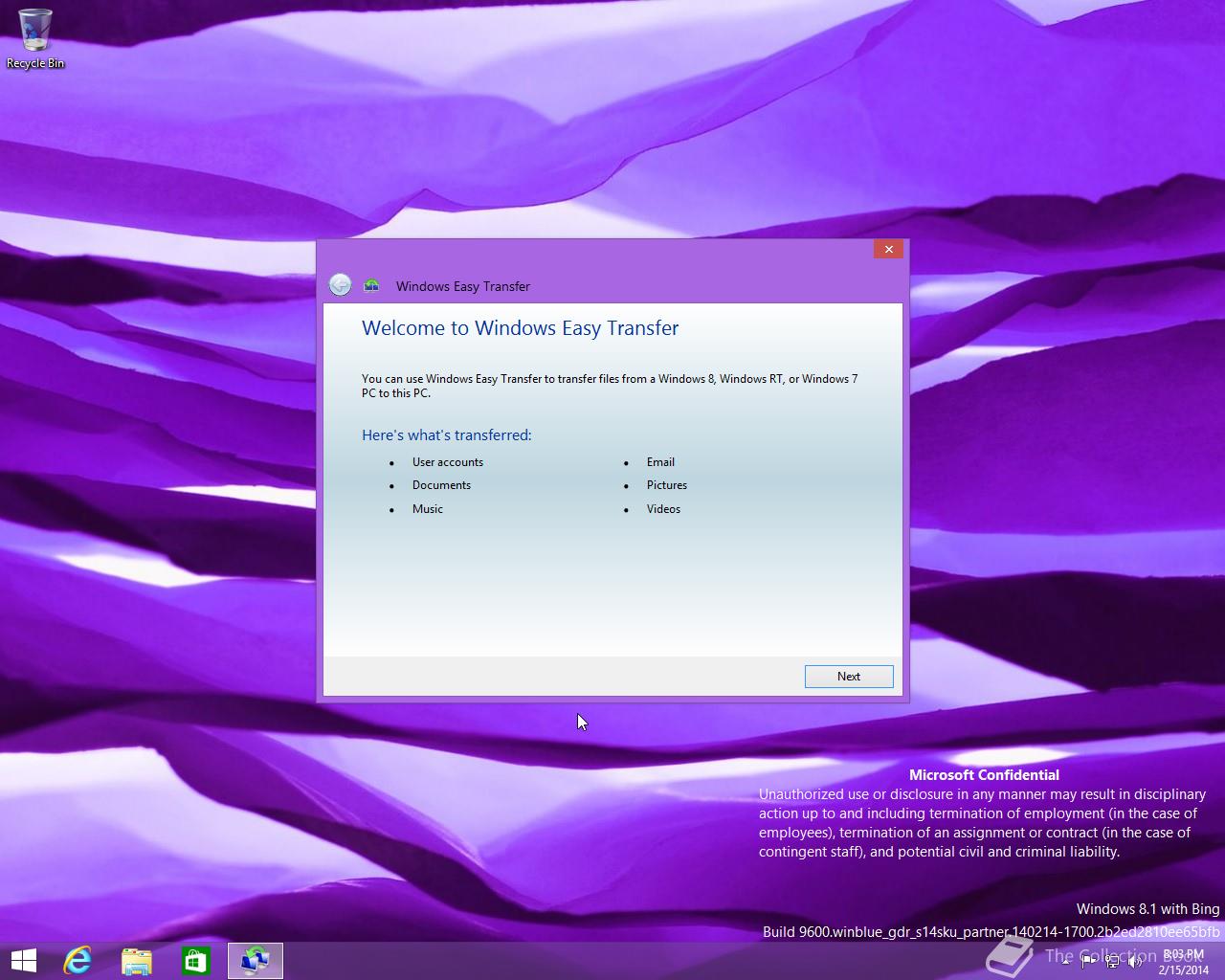Open the network tray icon
The width and height of the screenshot is (1225, 980).
(x=1111, y=962)
